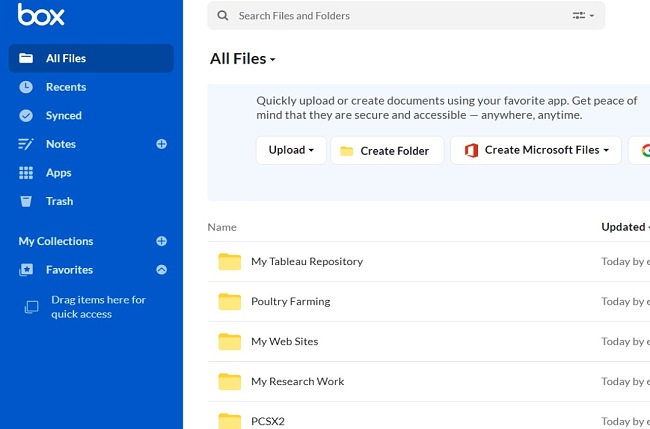Click the Trash bin icon
The image size is (650, 429).
coord(26,201)
